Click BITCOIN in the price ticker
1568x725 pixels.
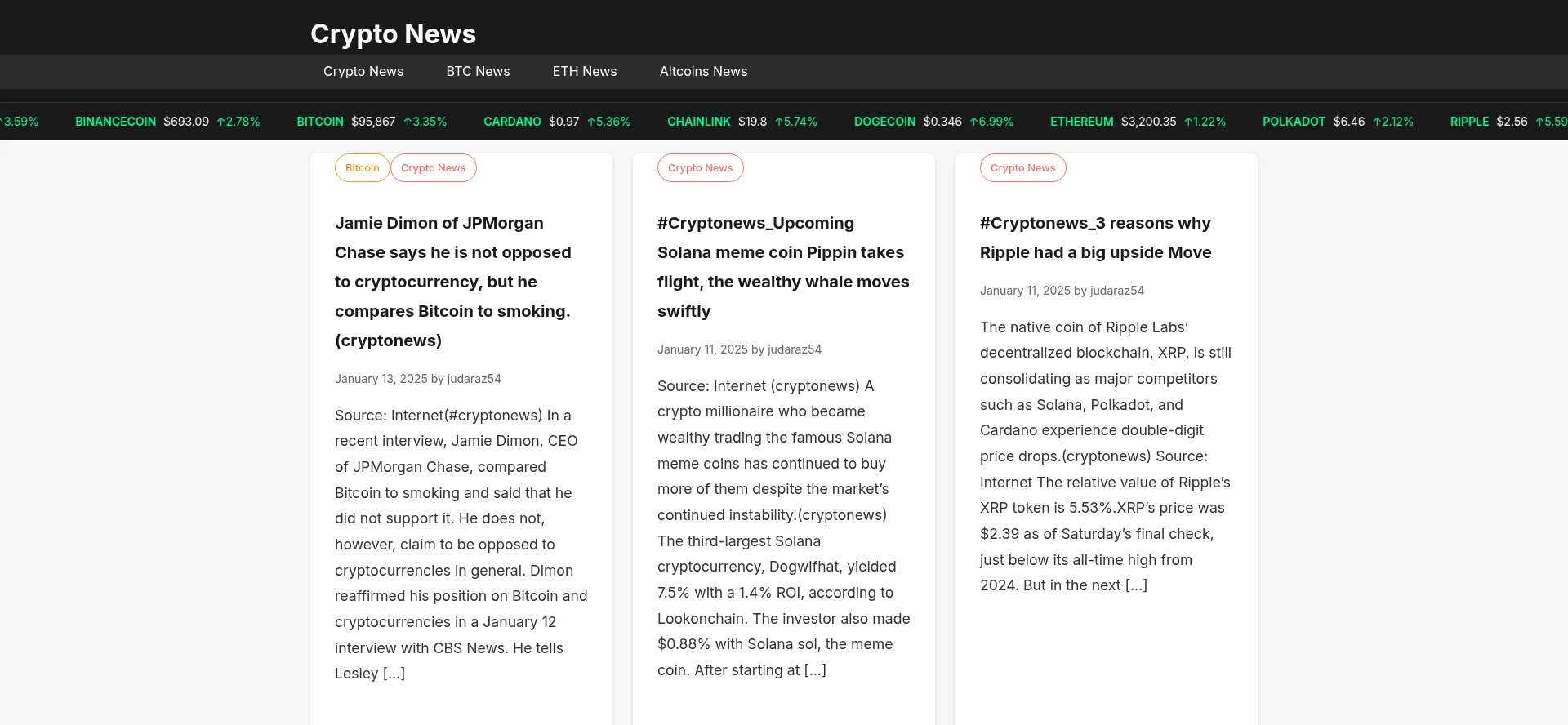pyautogui.click(x=320, y=122)
